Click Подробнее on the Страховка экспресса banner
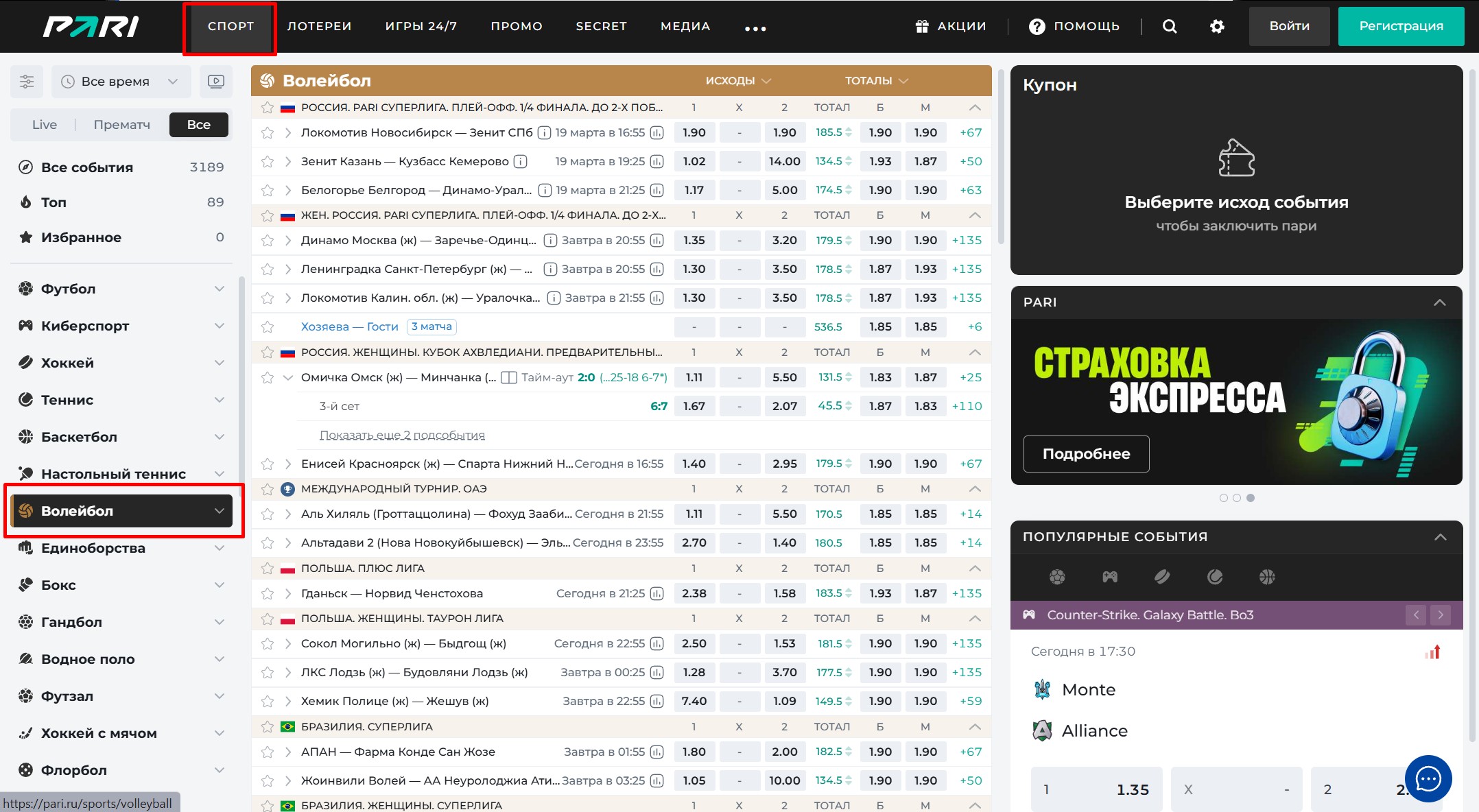1479x812 pixels. coord(1086,454)
